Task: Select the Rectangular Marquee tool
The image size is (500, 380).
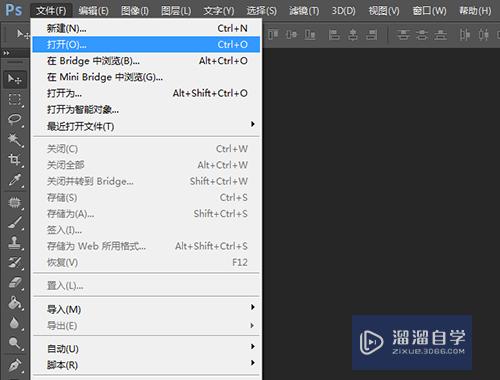Action: 15,99
